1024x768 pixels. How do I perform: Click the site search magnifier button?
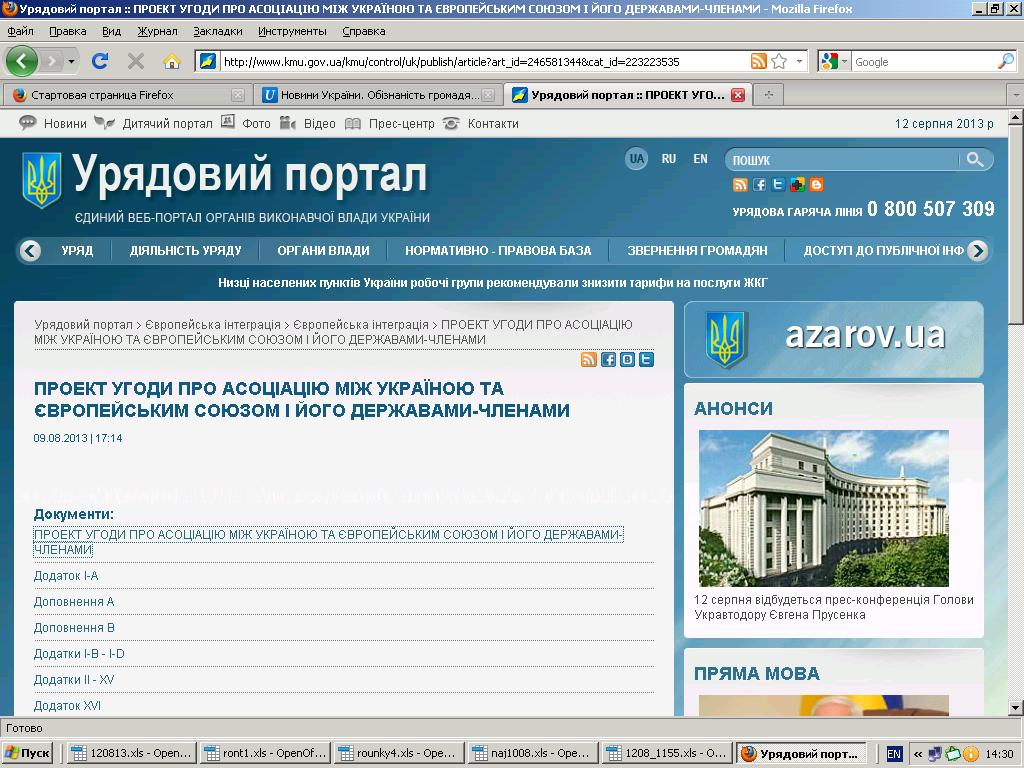(x=975, y=159)
